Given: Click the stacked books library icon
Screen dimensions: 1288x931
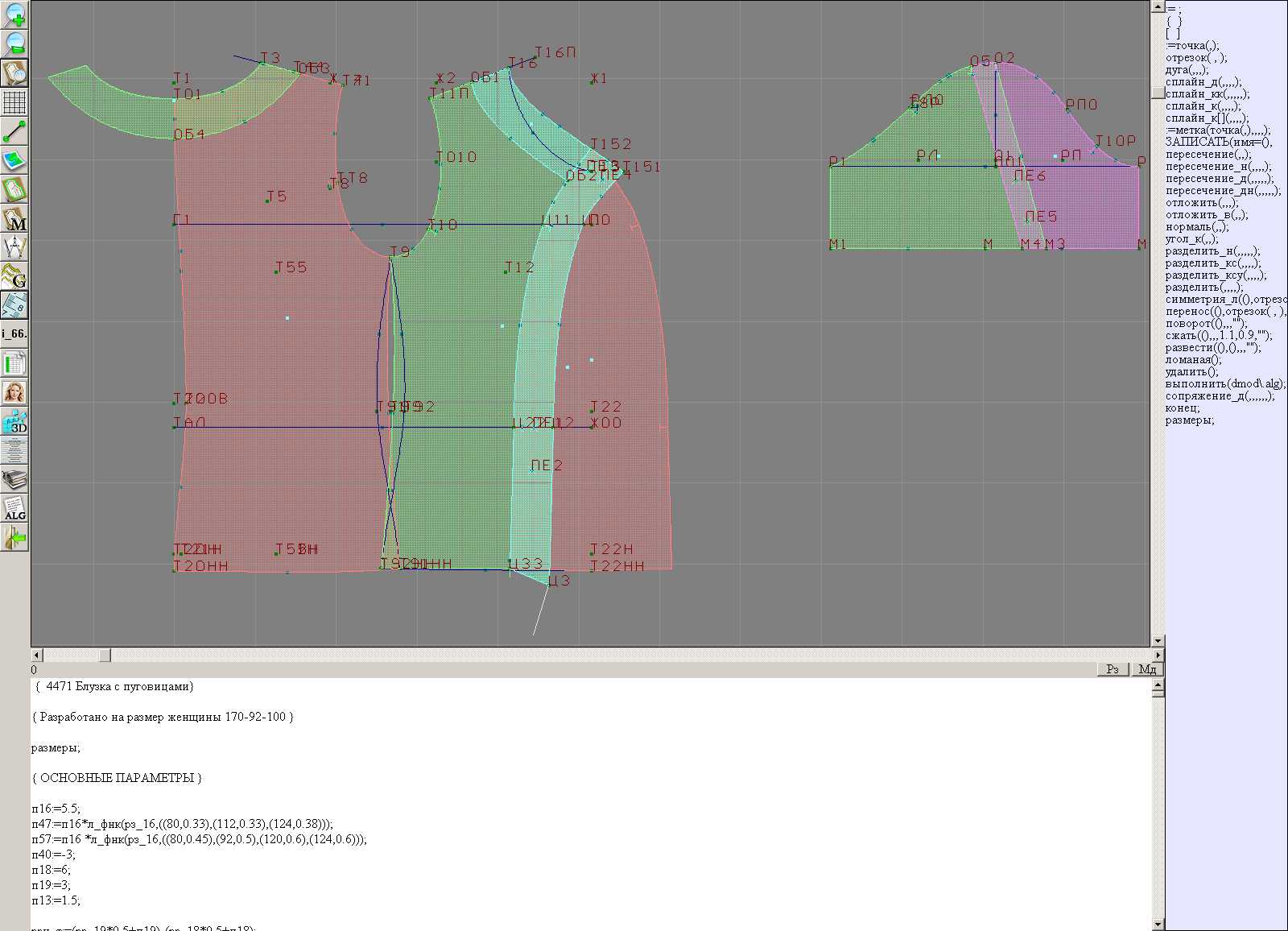Looking at the screenshot, I should 14,479.
